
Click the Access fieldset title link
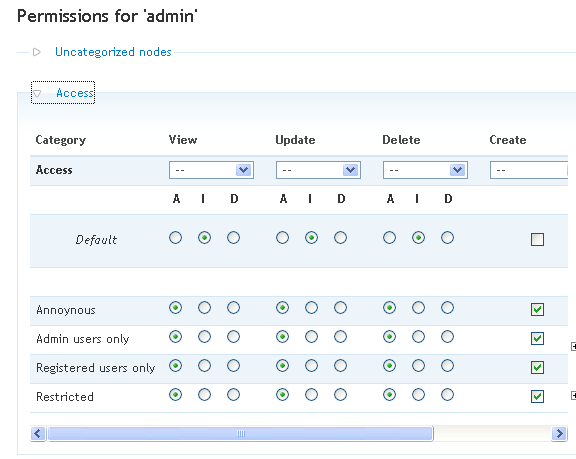coord(75,93)
